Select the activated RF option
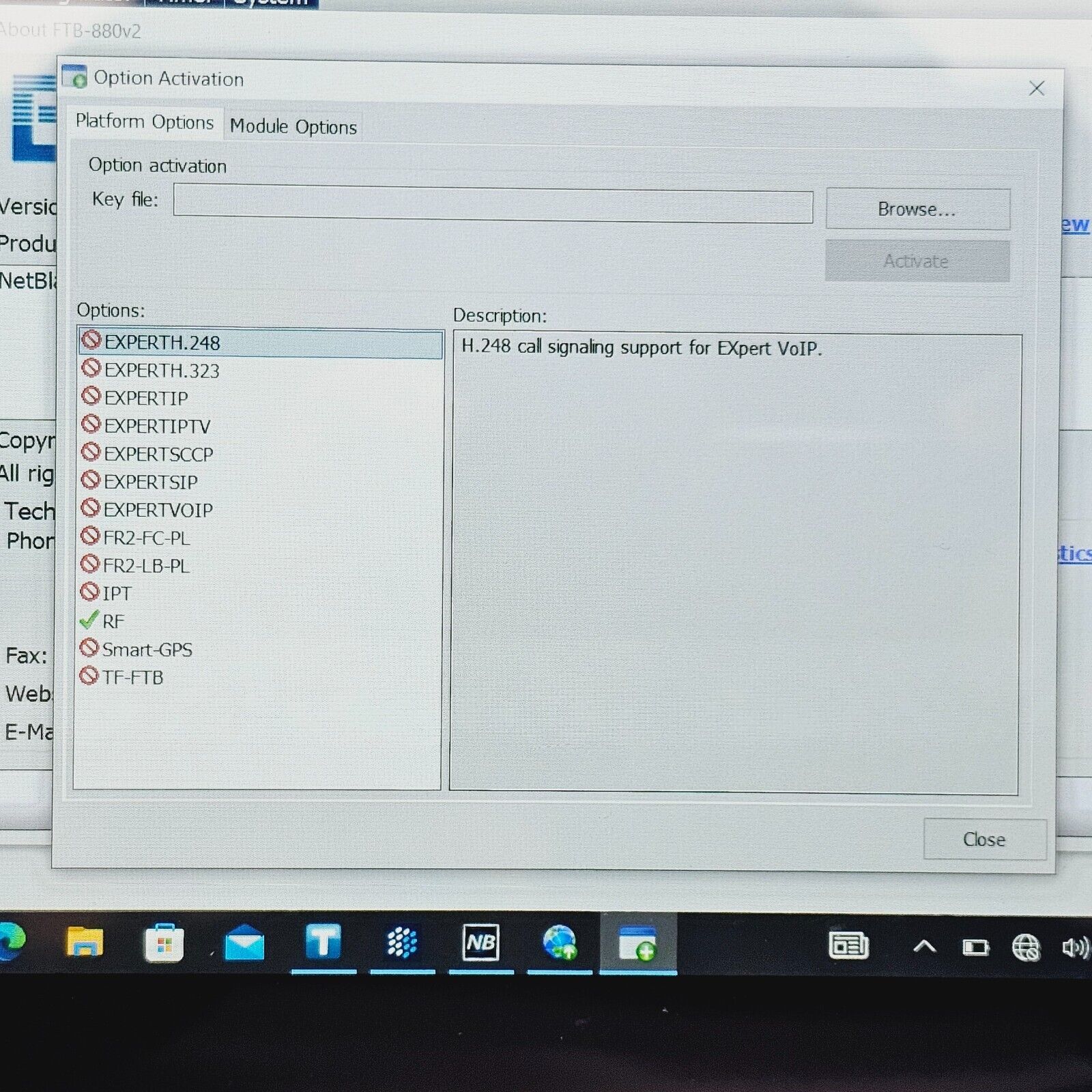The width and height of the screenshot is (1092, 1092). (113, 622)
